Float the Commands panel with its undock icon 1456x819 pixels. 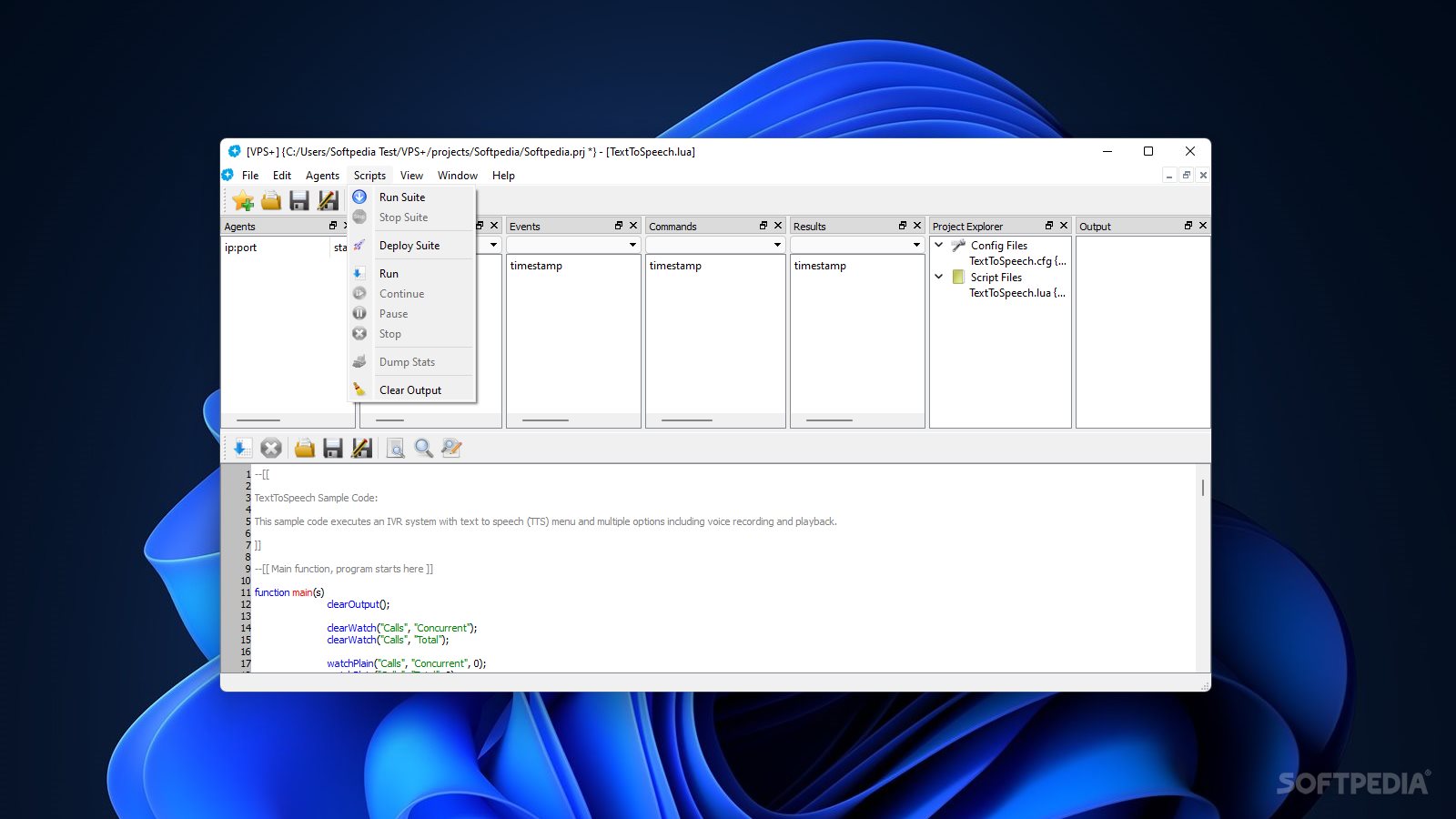[763, 226]
